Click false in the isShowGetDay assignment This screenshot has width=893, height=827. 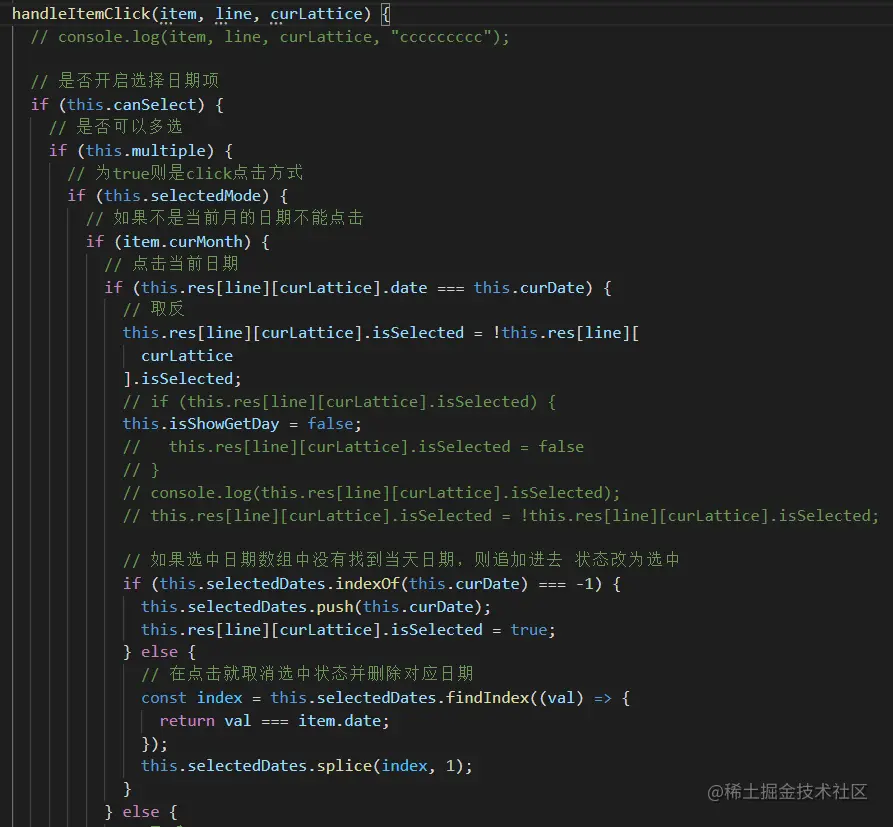330,424
